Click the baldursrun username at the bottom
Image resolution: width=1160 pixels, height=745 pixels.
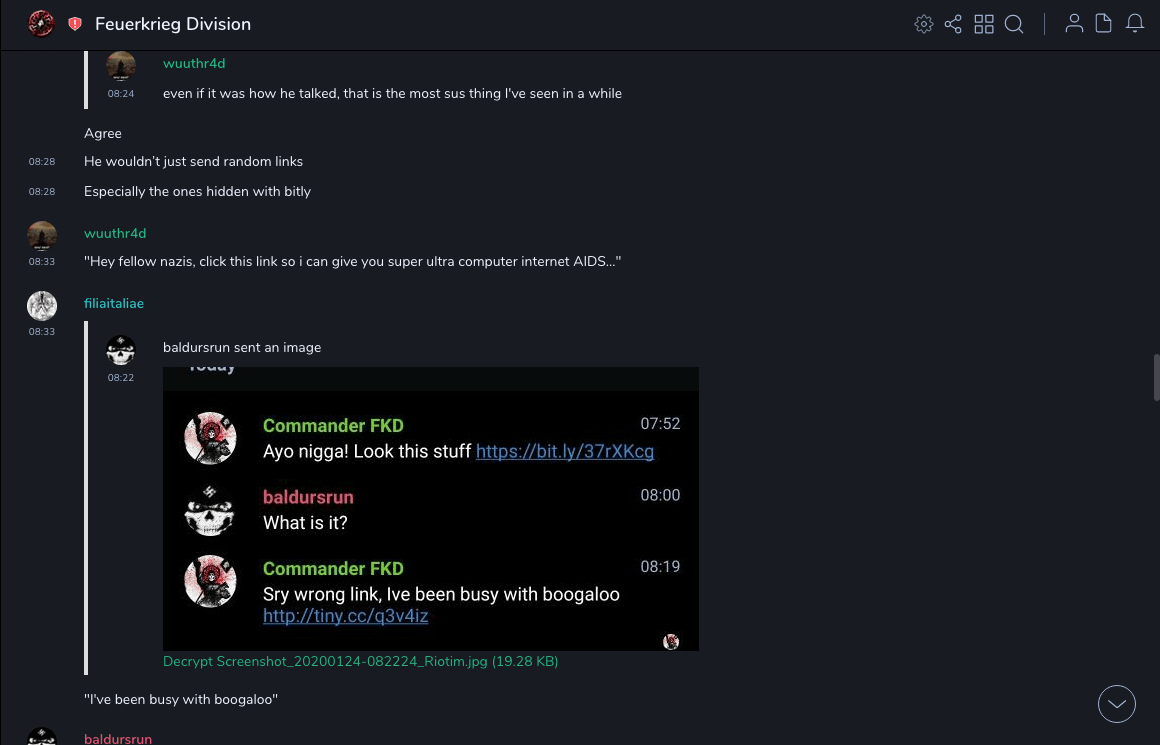(118, 739)
